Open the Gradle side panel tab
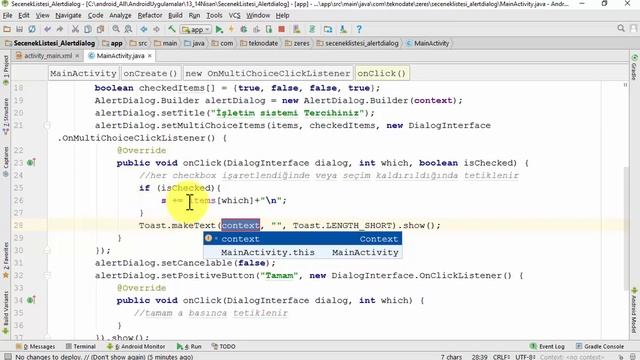Screen dimensions: 640x360 click(x=634, y=67)
